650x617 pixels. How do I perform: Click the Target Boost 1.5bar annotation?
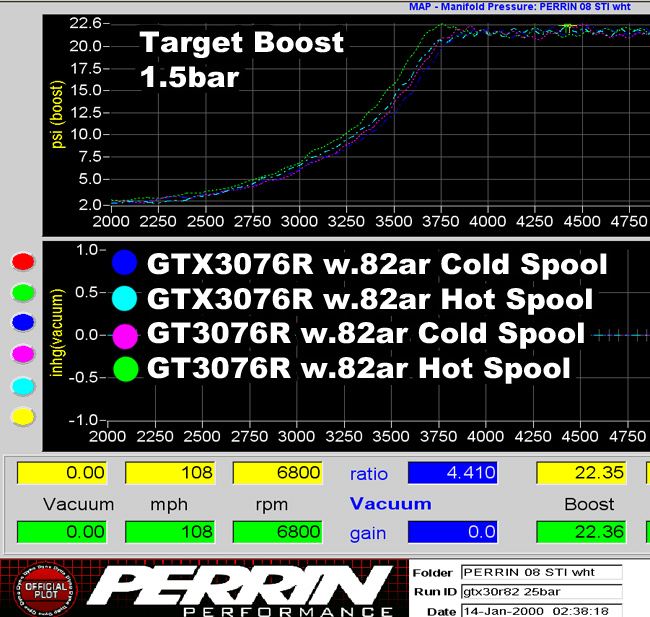(x=241, y=59)
